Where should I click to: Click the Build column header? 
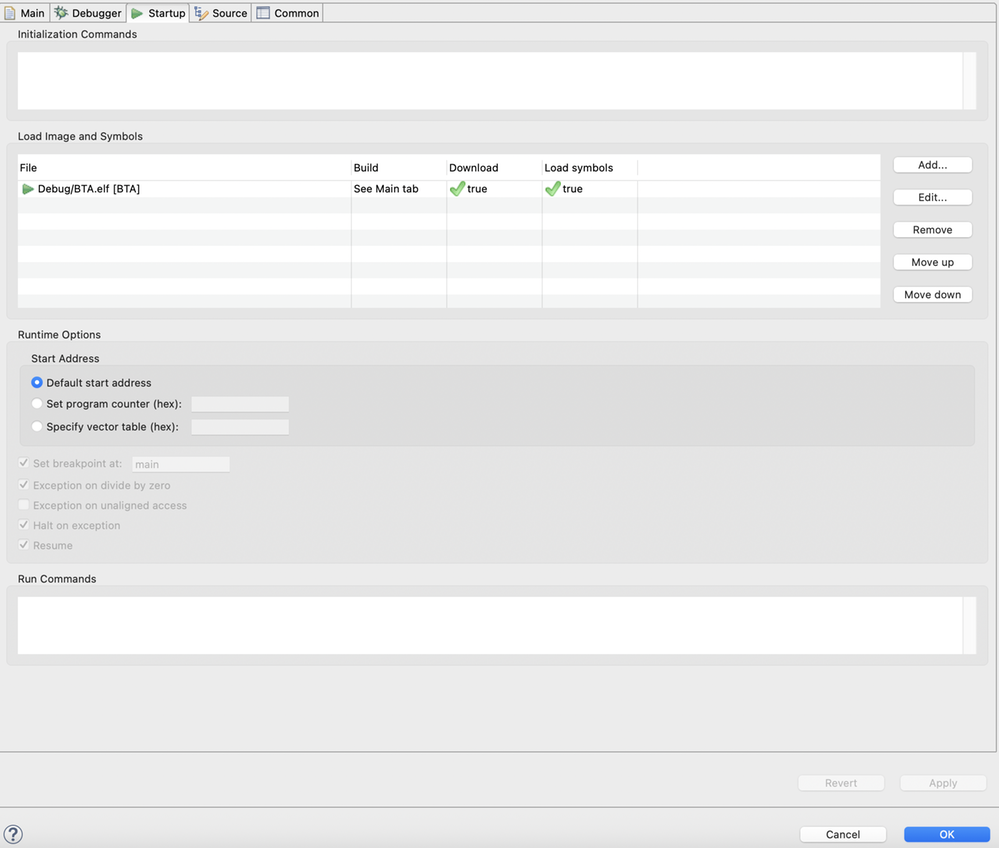[x=399, y=168]
